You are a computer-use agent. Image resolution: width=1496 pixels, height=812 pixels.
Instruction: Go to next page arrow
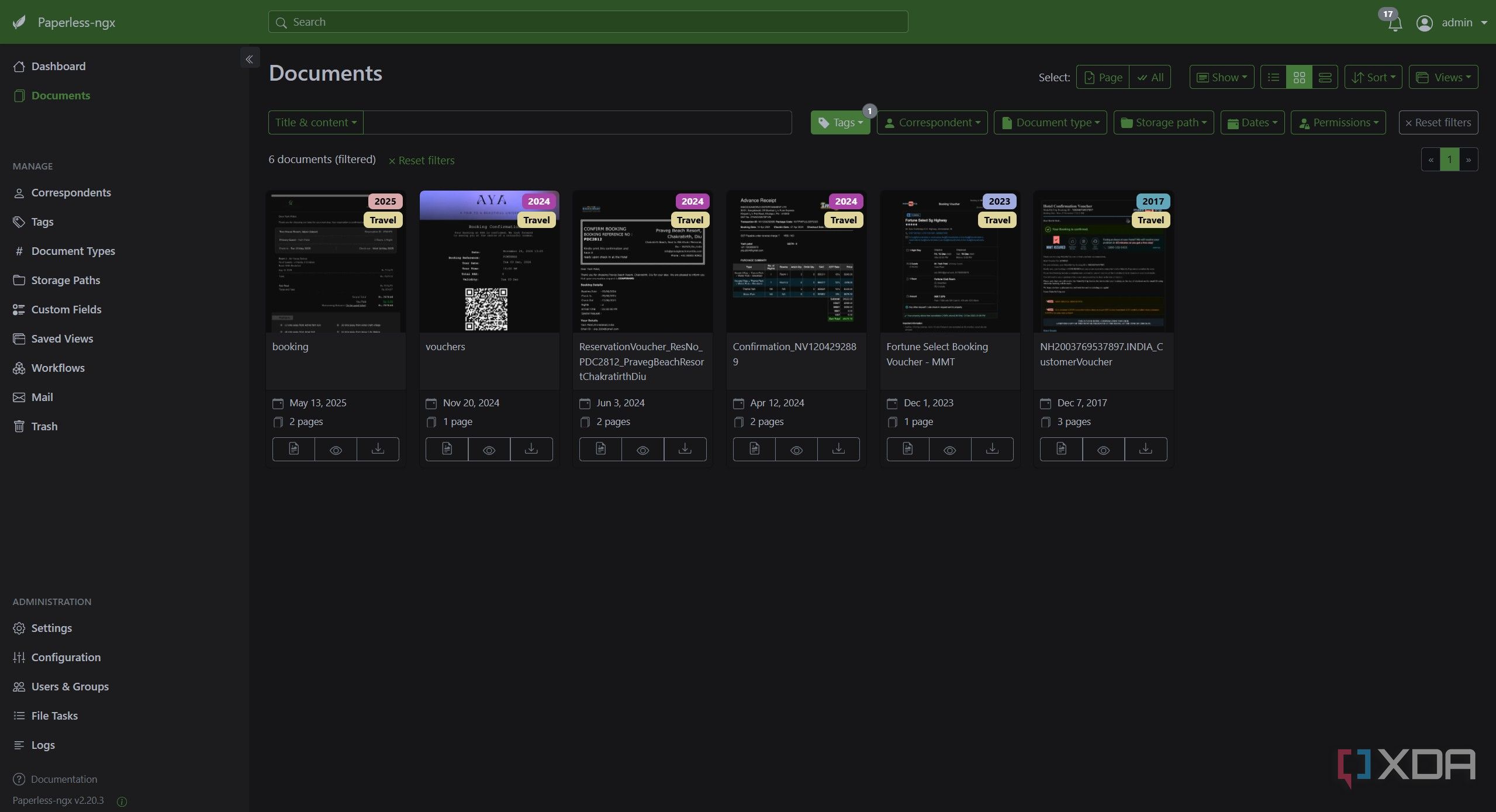pos(1469,160)
